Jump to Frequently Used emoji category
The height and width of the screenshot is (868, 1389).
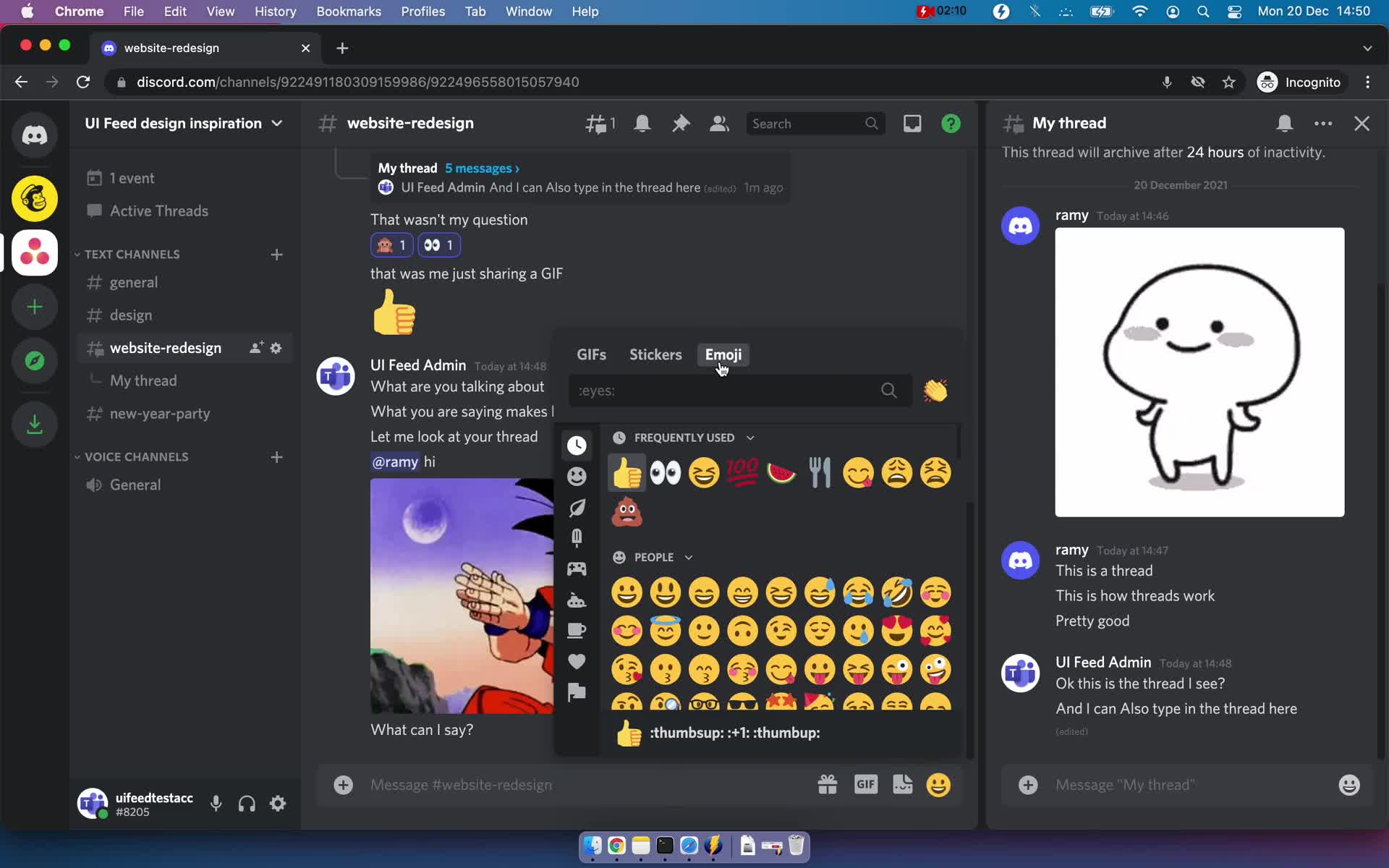(577, 446)
